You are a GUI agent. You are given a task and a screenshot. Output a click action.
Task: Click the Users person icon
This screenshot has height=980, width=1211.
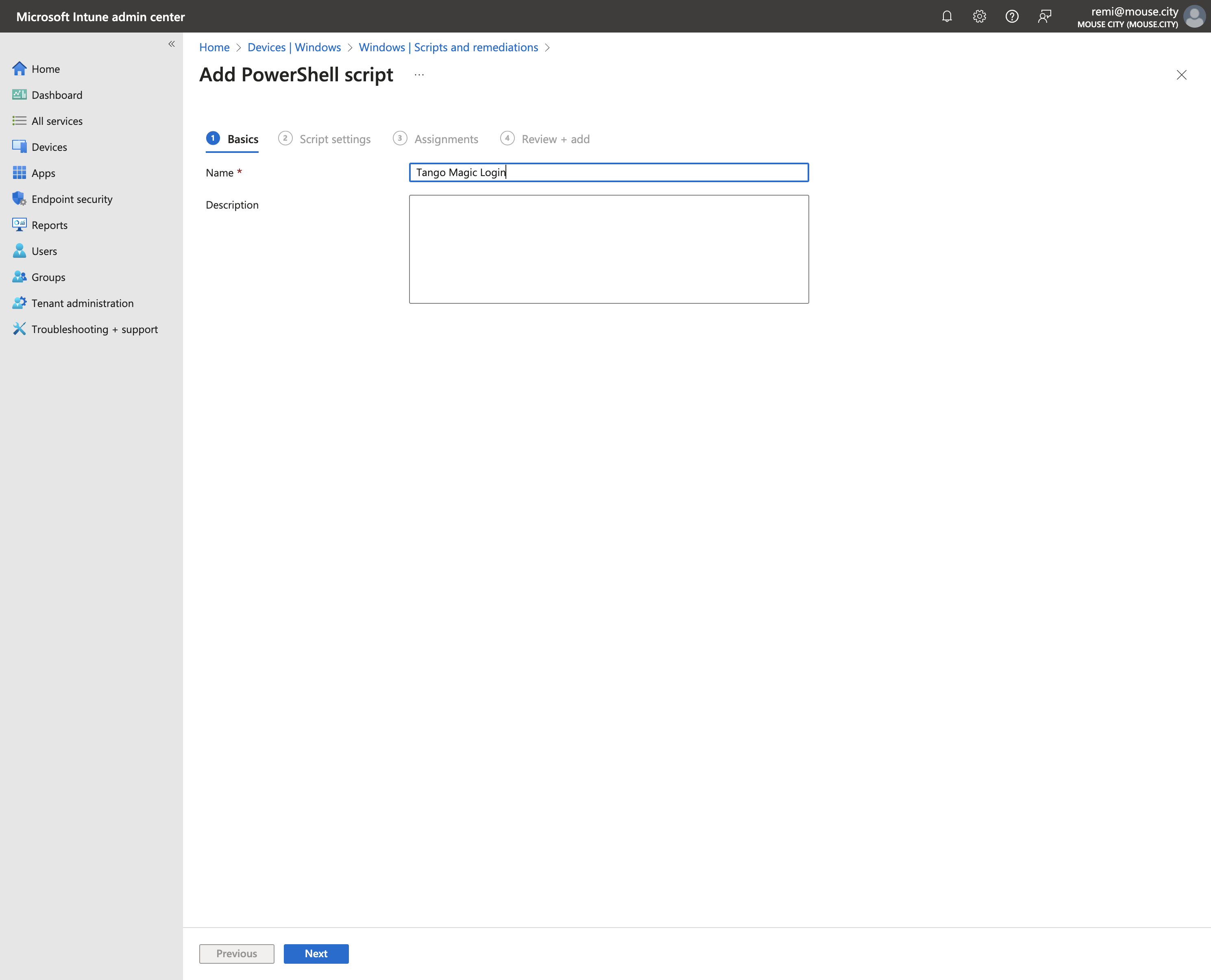19,250
